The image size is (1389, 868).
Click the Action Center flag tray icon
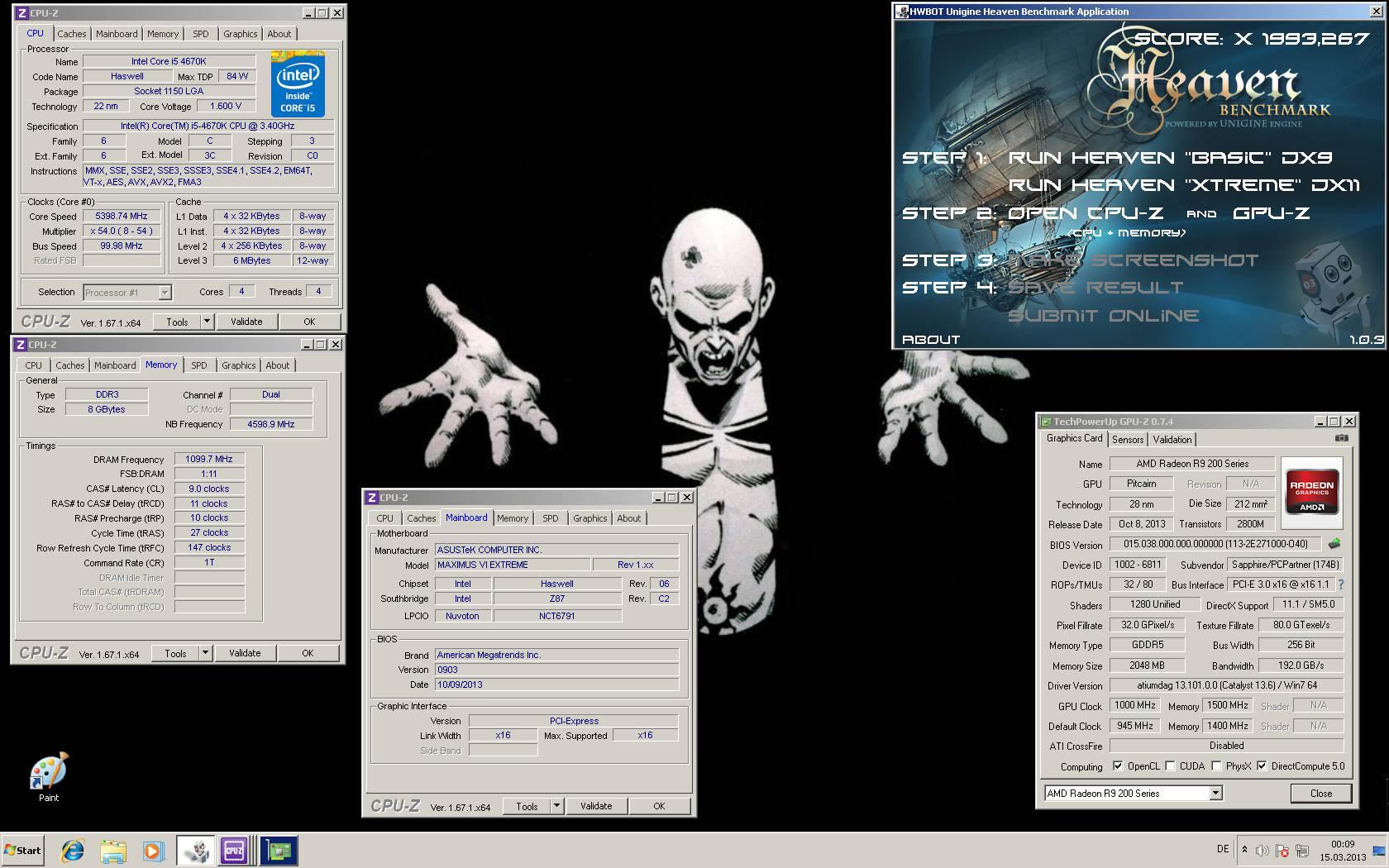[x=1282, y=850]
